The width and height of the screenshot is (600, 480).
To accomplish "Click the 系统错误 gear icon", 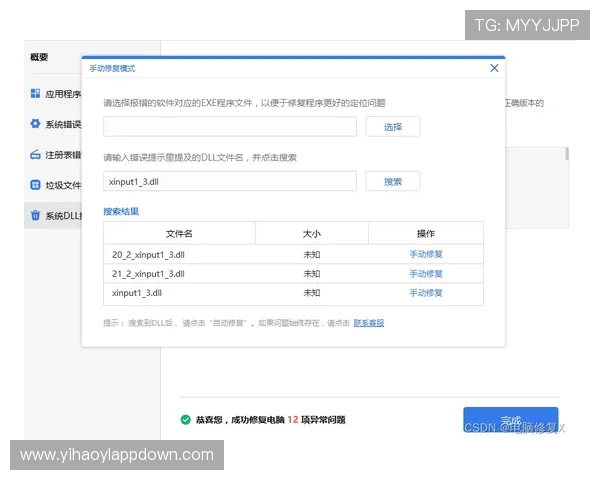I will point(35,124).
